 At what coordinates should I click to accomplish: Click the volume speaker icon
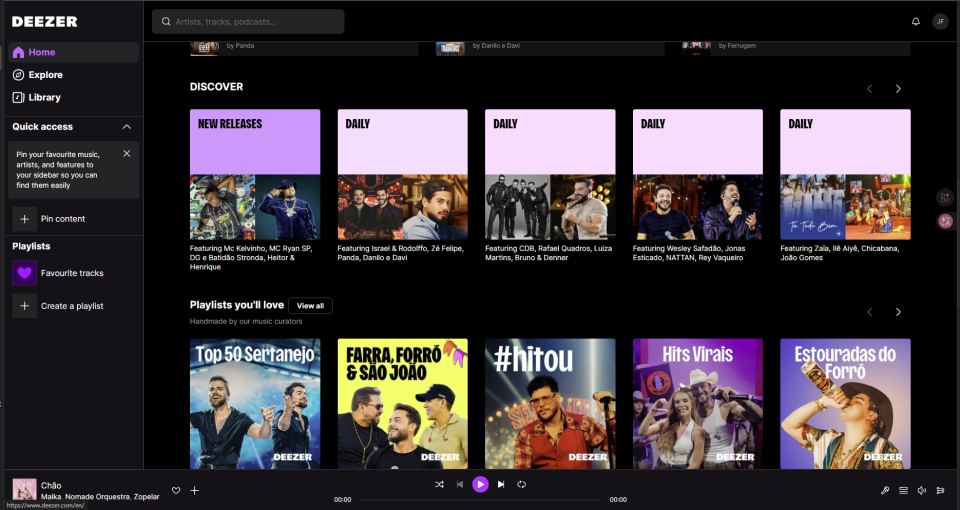tap(921, 490)
